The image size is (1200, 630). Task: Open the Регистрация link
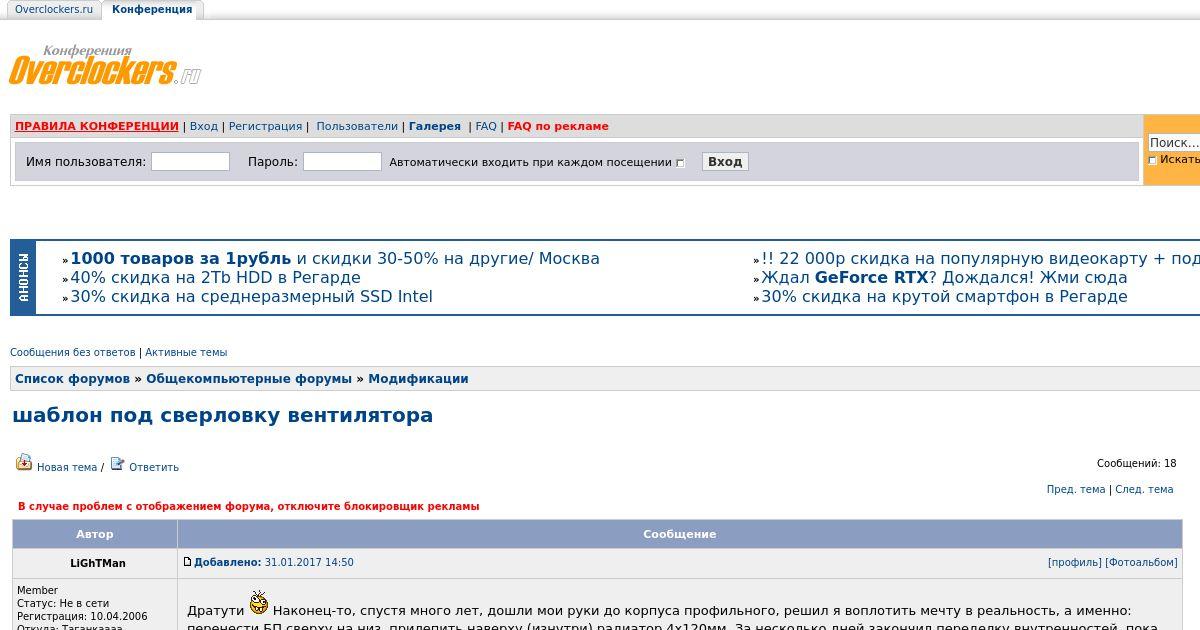[x=265, y=126]
